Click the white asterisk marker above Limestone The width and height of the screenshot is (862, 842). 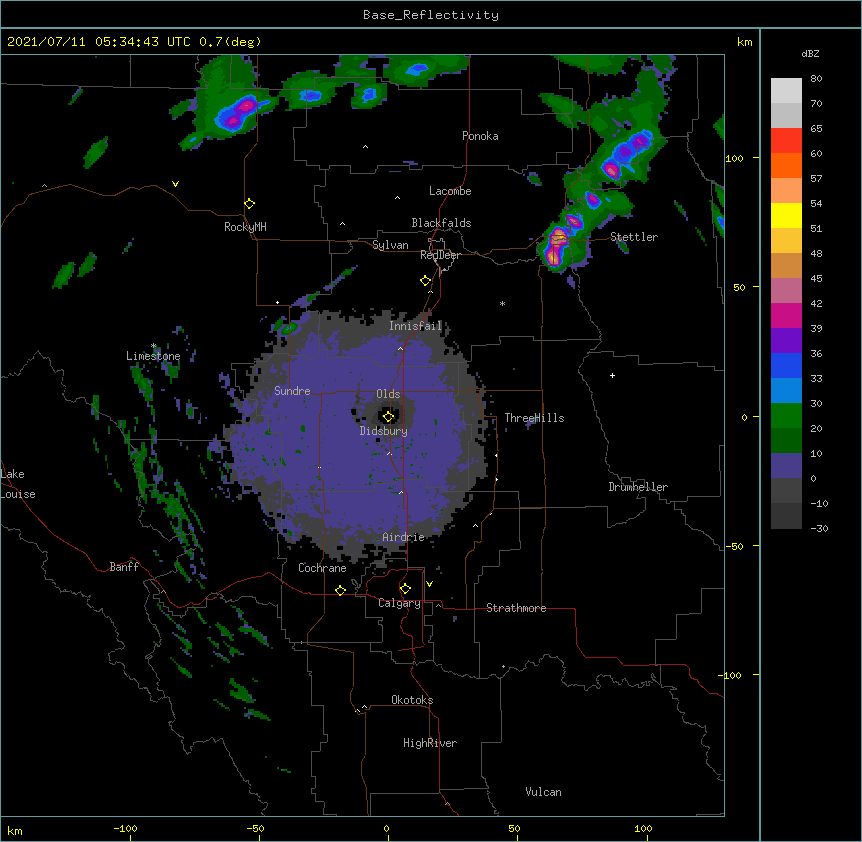click(153, 346)
